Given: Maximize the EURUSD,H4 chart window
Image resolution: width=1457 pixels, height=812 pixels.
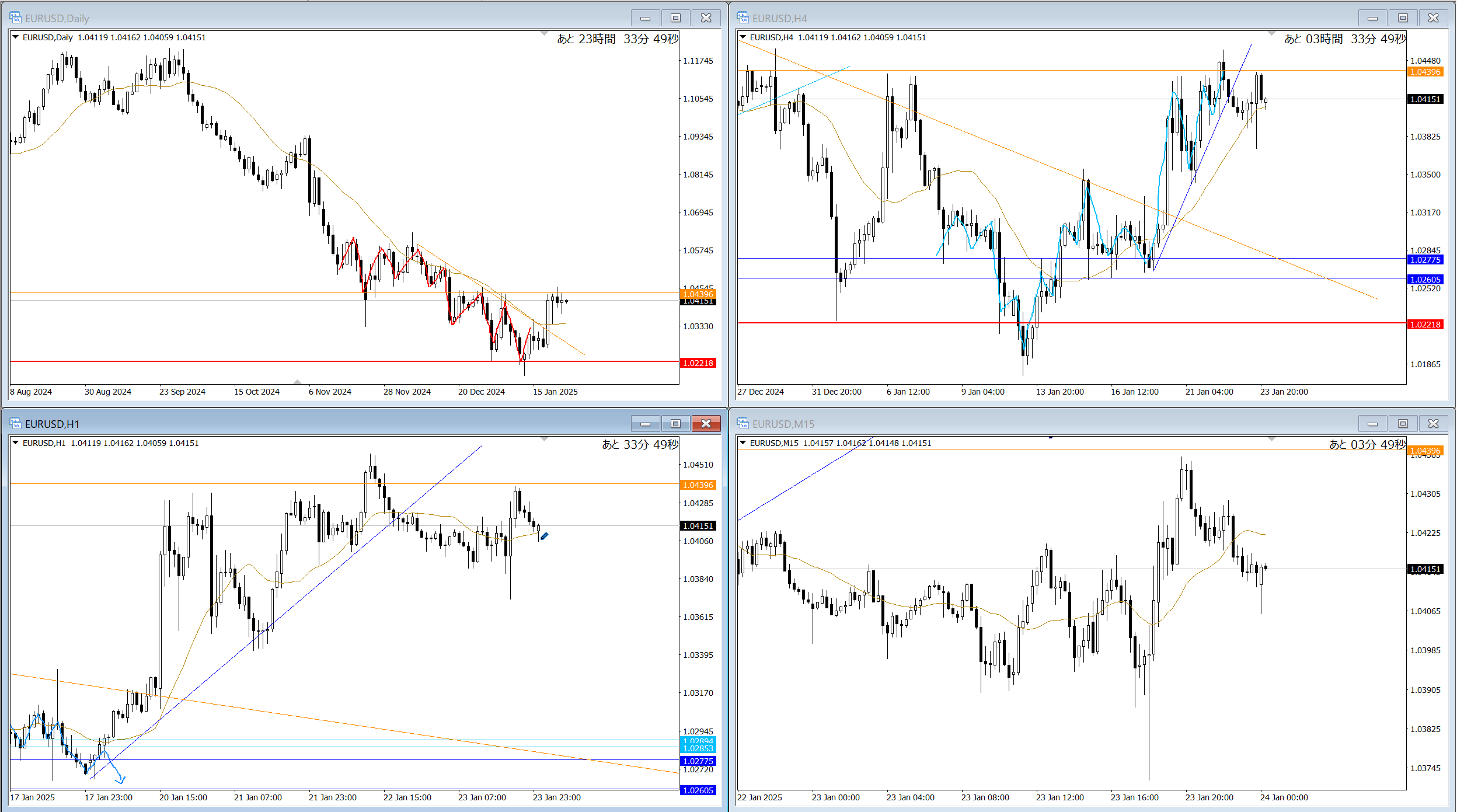Looking at the screenshot, I should tap(1403, 18).
